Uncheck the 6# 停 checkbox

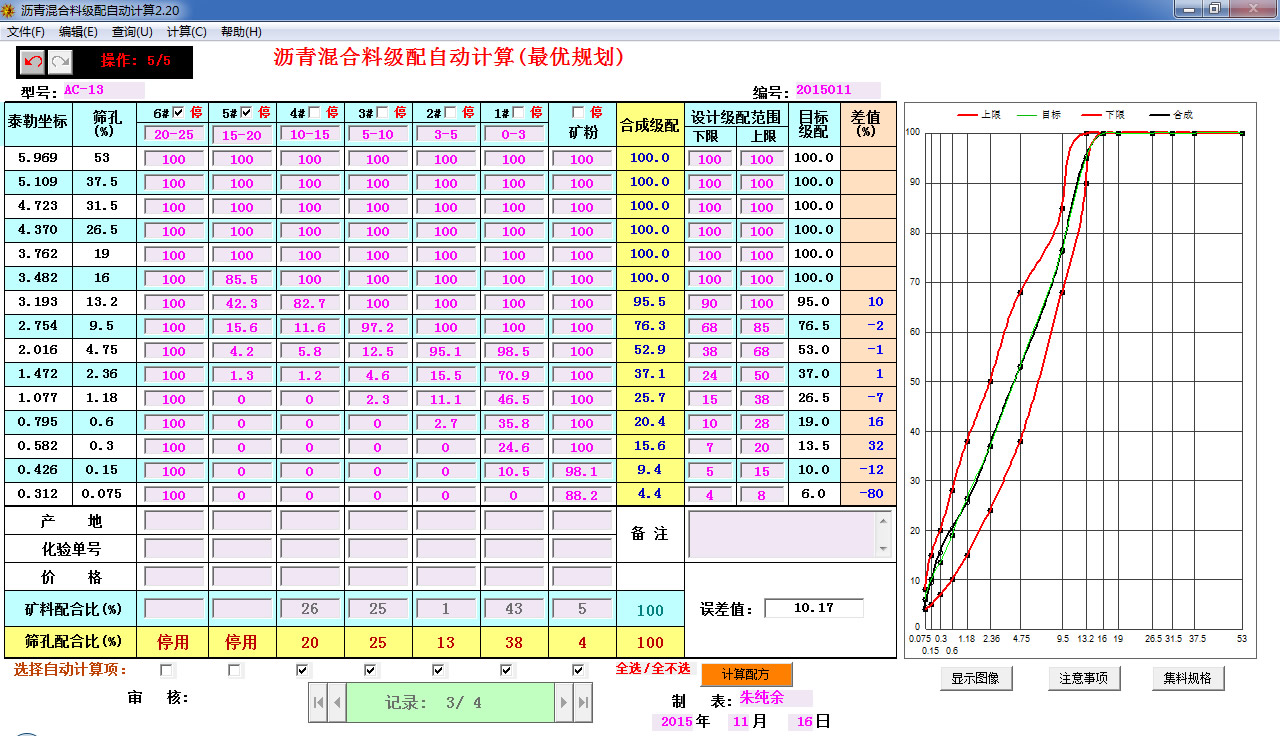tap(178, 112)
